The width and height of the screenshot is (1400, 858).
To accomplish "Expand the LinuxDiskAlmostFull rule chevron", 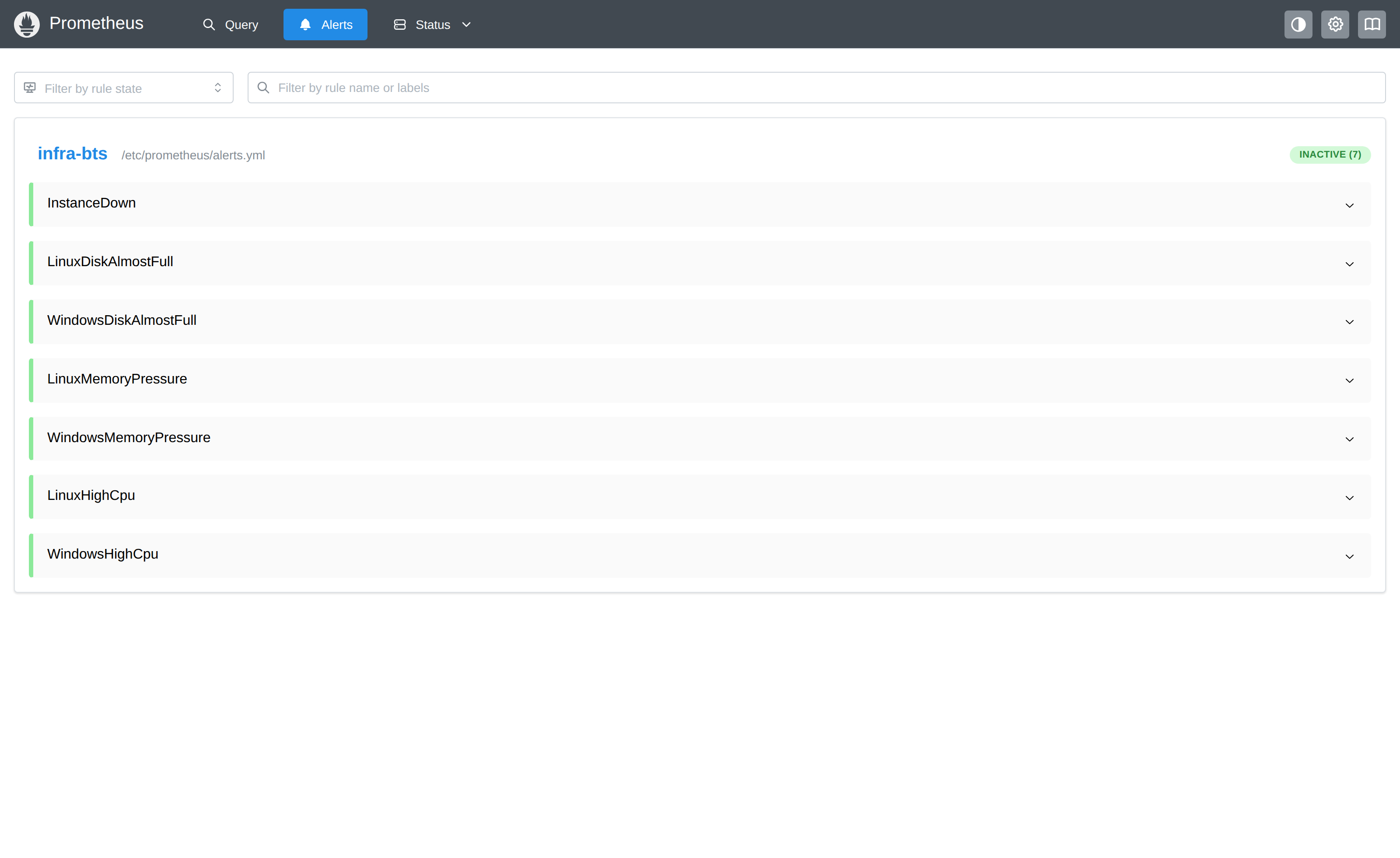I will [x=1349, y=264].
